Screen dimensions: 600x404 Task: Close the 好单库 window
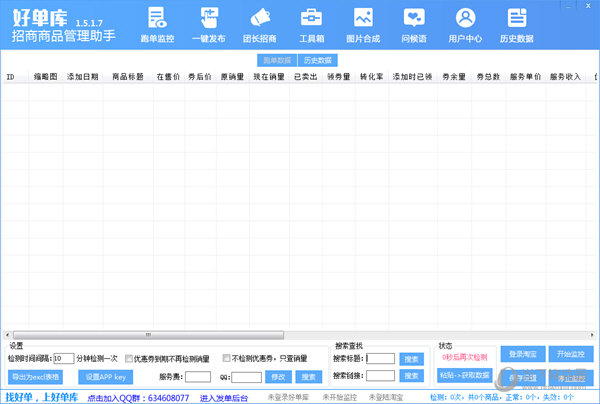pos(588,5)
